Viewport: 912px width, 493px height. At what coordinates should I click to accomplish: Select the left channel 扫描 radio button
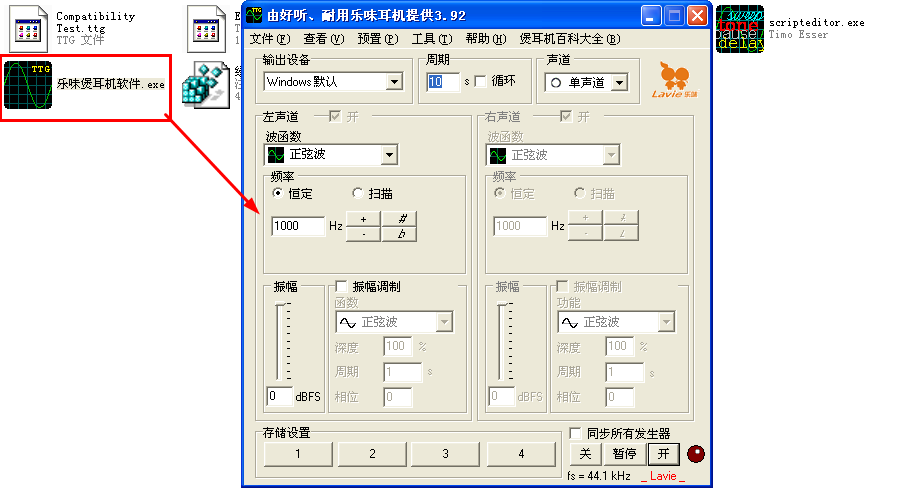[x=358, y=193]
